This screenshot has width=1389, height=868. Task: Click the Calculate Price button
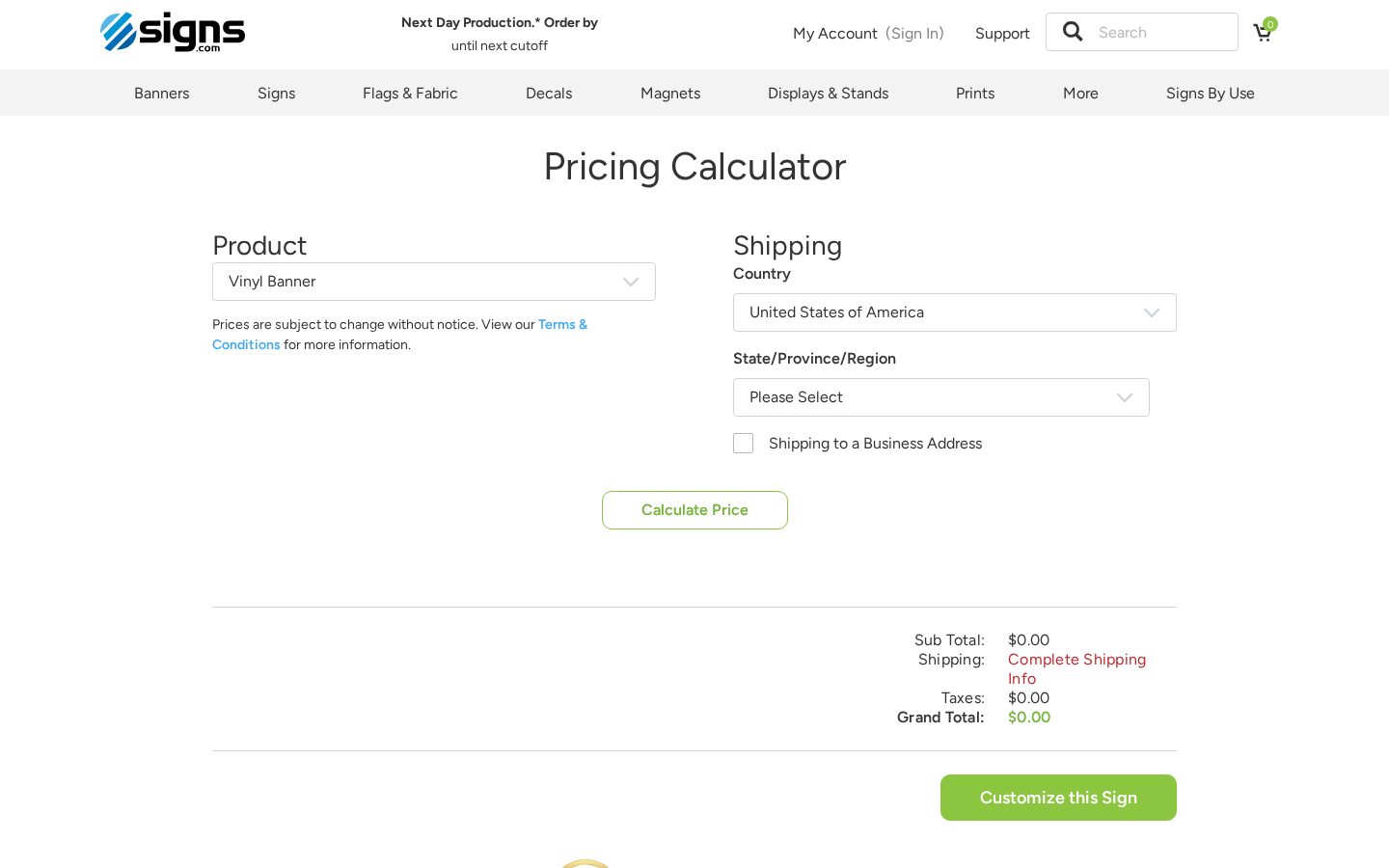tap(694, 510)
